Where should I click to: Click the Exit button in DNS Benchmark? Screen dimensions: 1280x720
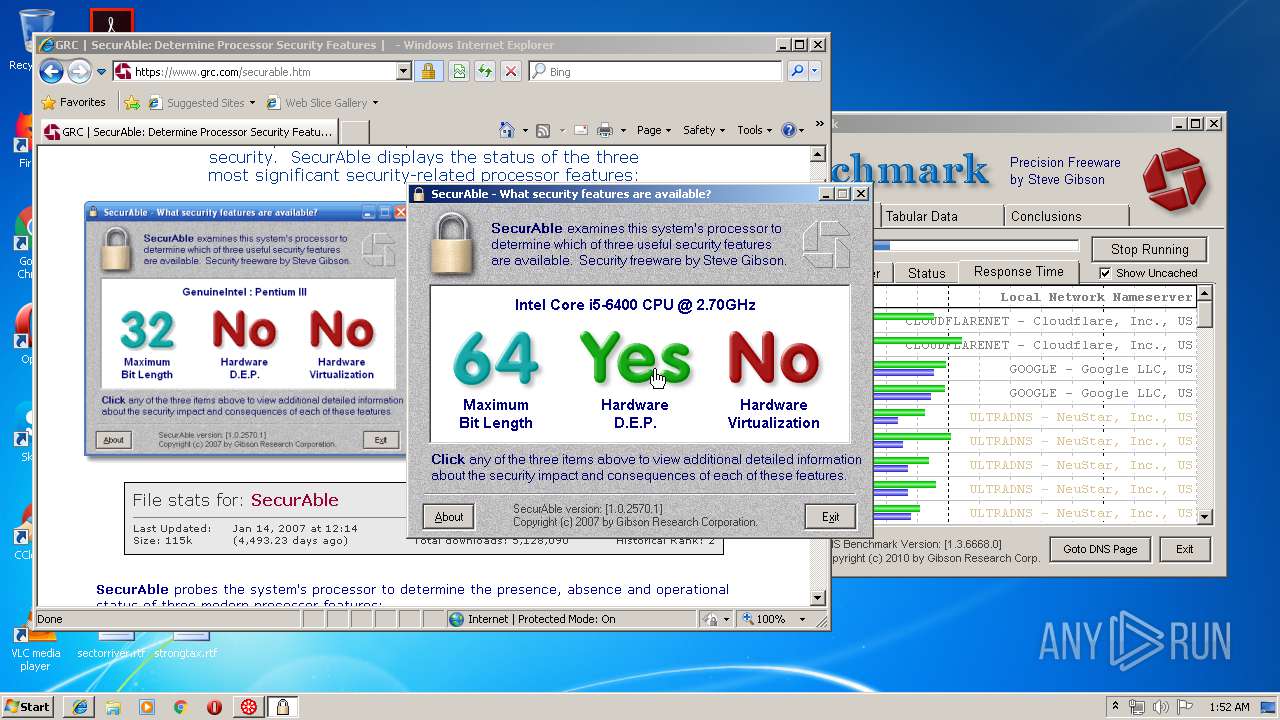coord(1184,549)
